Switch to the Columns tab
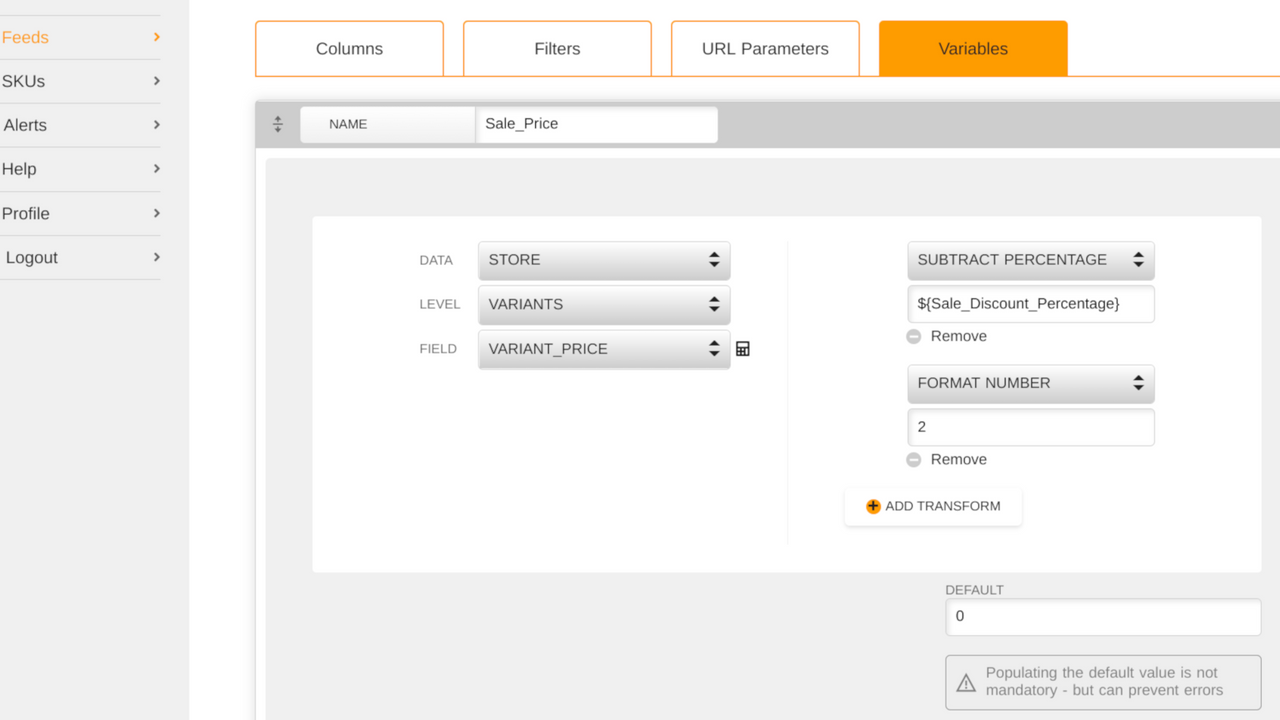The width and height of the screenshot is (1280, 720). 349,49
